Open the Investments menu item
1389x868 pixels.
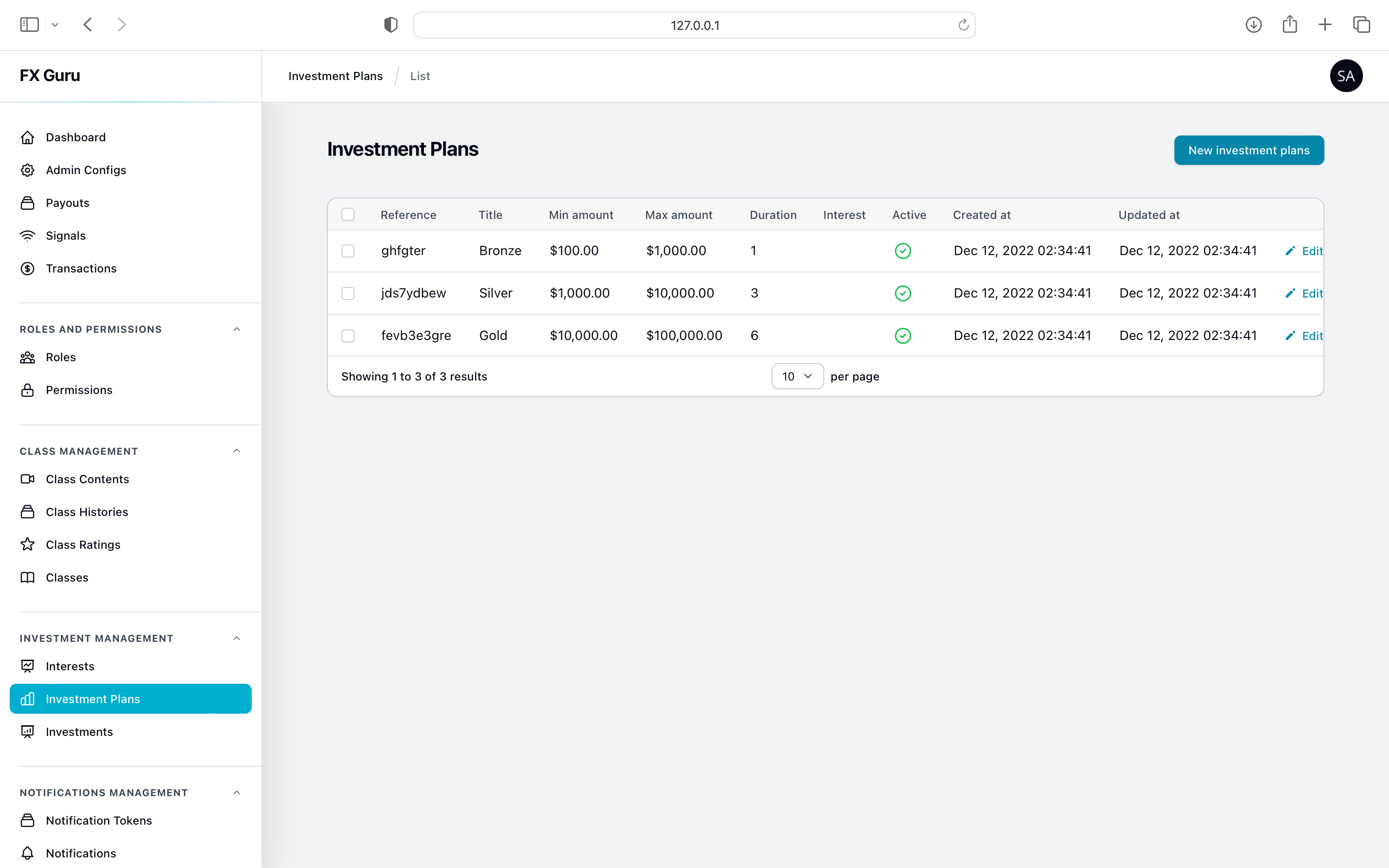click(79, 732)
